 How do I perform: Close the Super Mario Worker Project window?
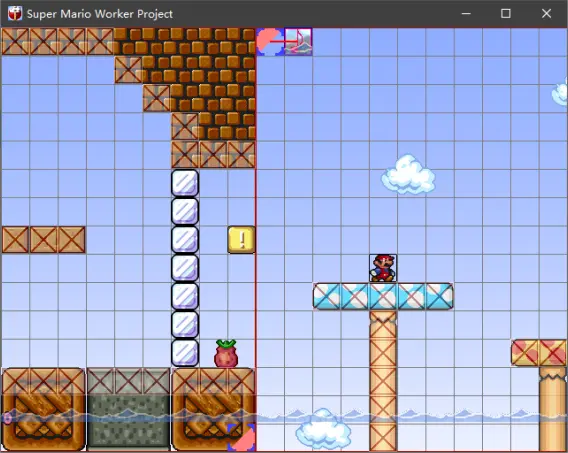546,14
